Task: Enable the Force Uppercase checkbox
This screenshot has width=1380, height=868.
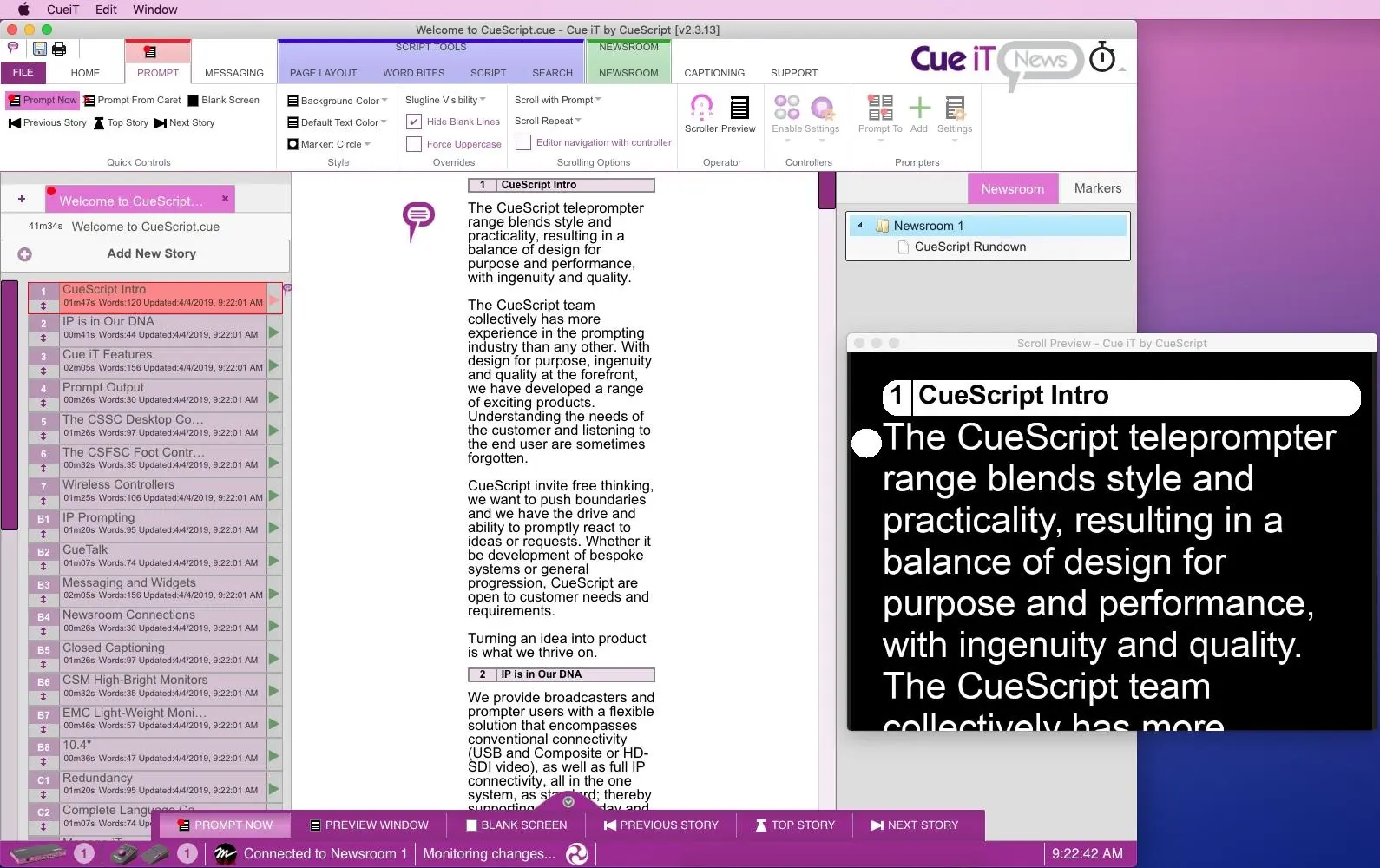Action: coord(414,144)
